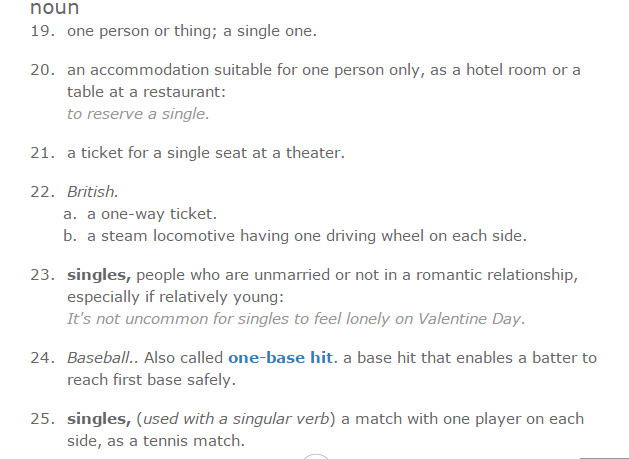
Task: Select the Valentine Day example sentence
Action: pos(295,319)
